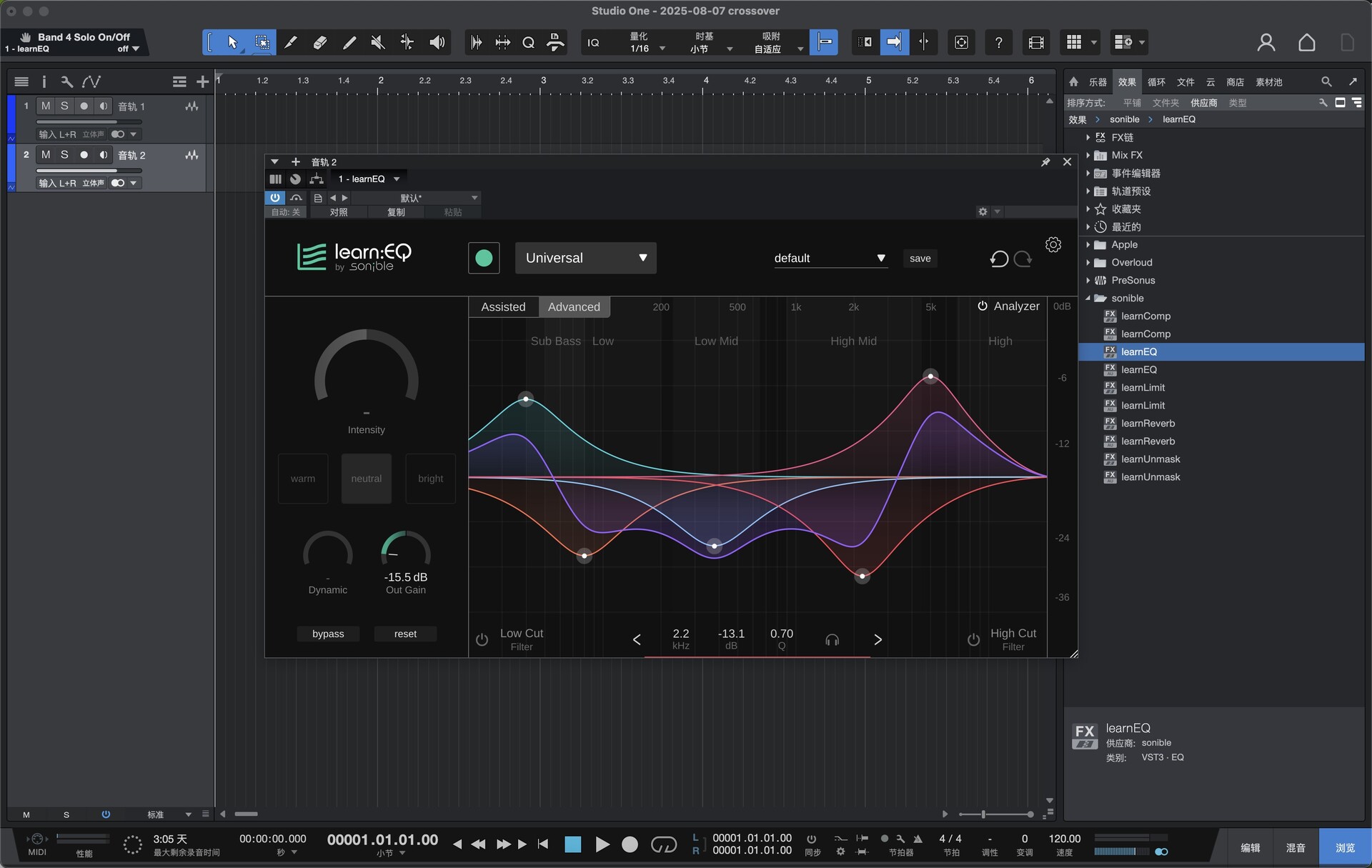Switch to the Assisted tab
Viewport: 1372px width, 868px height.
click(x=503, y=306)
